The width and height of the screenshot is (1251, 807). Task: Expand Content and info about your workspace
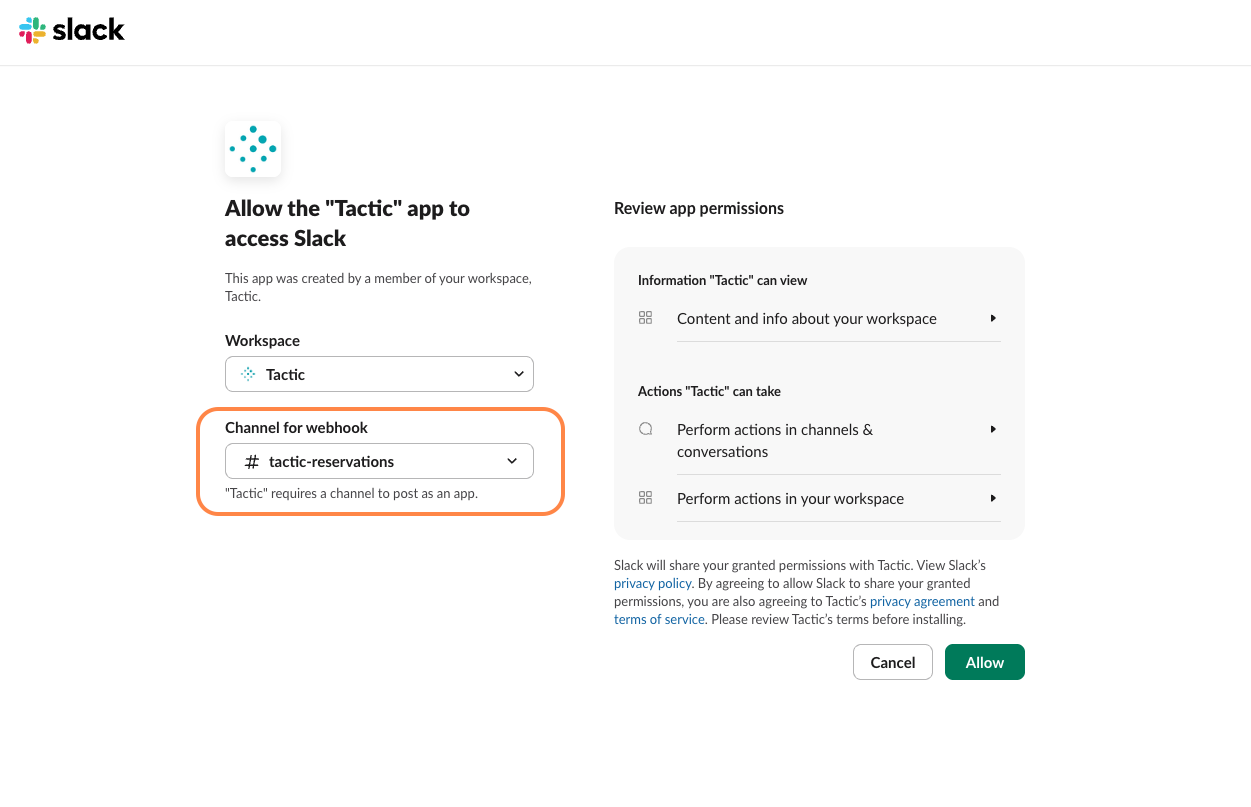pos(807,319)
